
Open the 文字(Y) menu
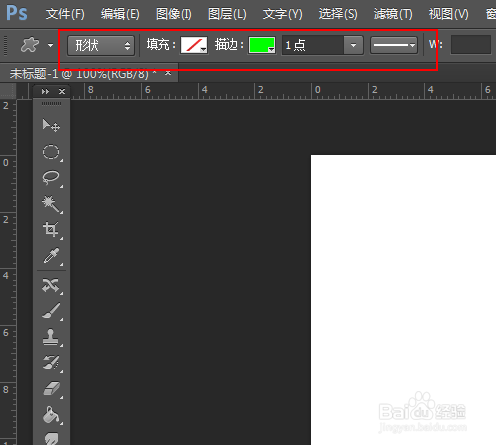pyautogui.click(x=282, y=14)
